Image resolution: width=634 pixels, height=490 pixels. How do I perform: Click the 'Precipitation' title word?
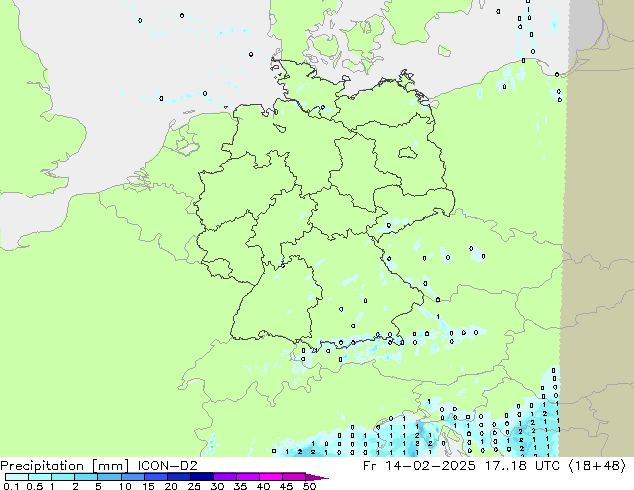coord(42,466)
